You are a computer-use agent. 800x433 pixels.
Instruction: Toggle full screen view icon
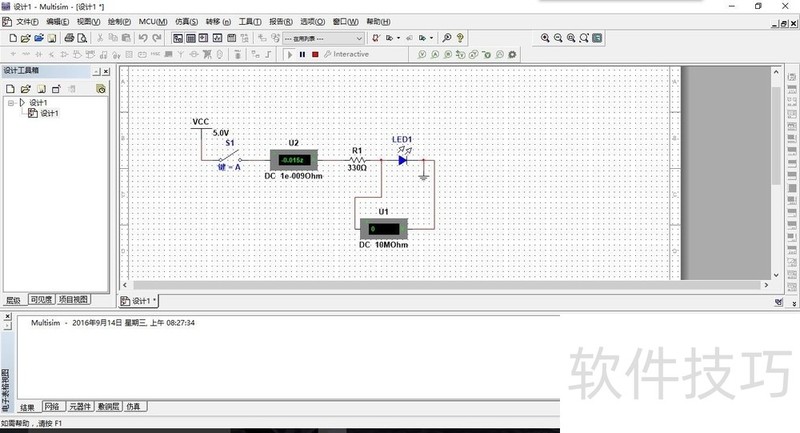(x=597, y=38)
